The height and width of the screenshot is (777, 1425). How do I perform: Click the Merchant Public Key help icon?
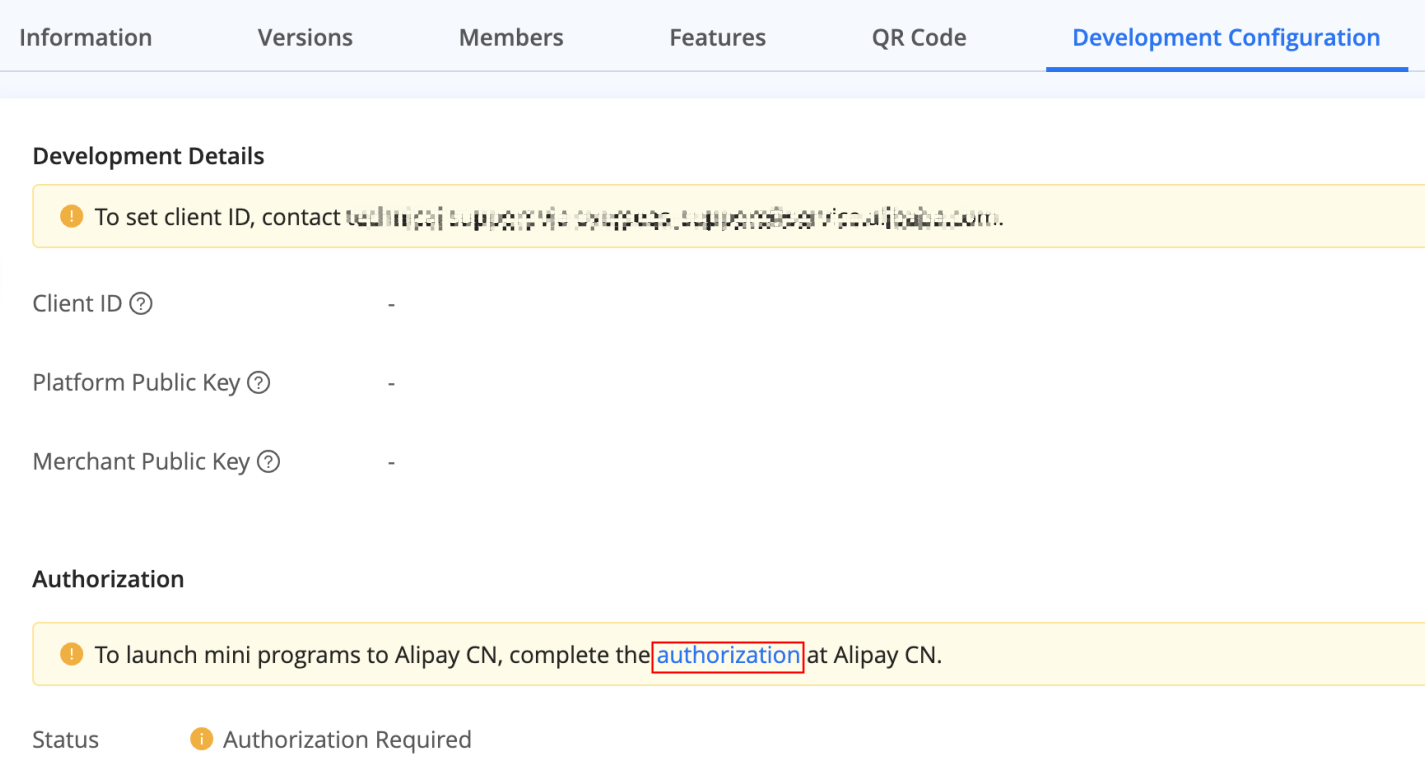tap(268, 461)
